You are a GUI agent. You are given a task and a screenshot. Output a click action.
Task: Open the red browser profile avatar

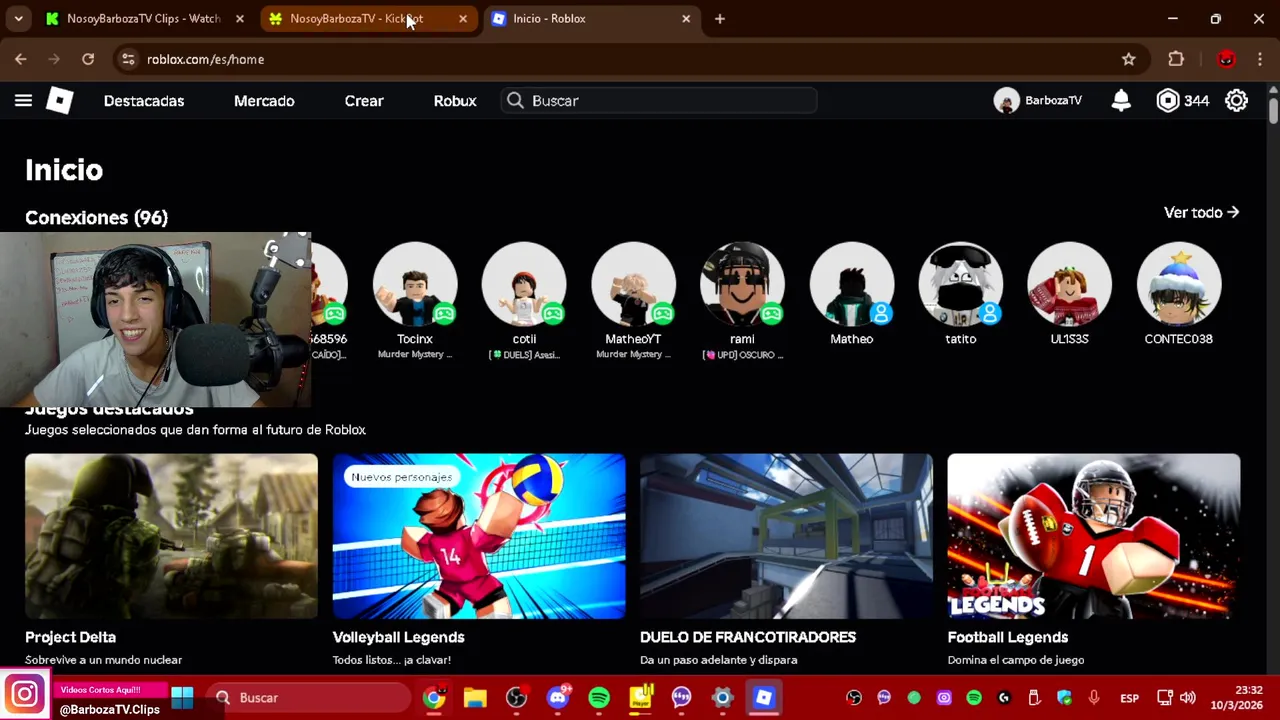pyautogui.click(x=1226, y=59)
